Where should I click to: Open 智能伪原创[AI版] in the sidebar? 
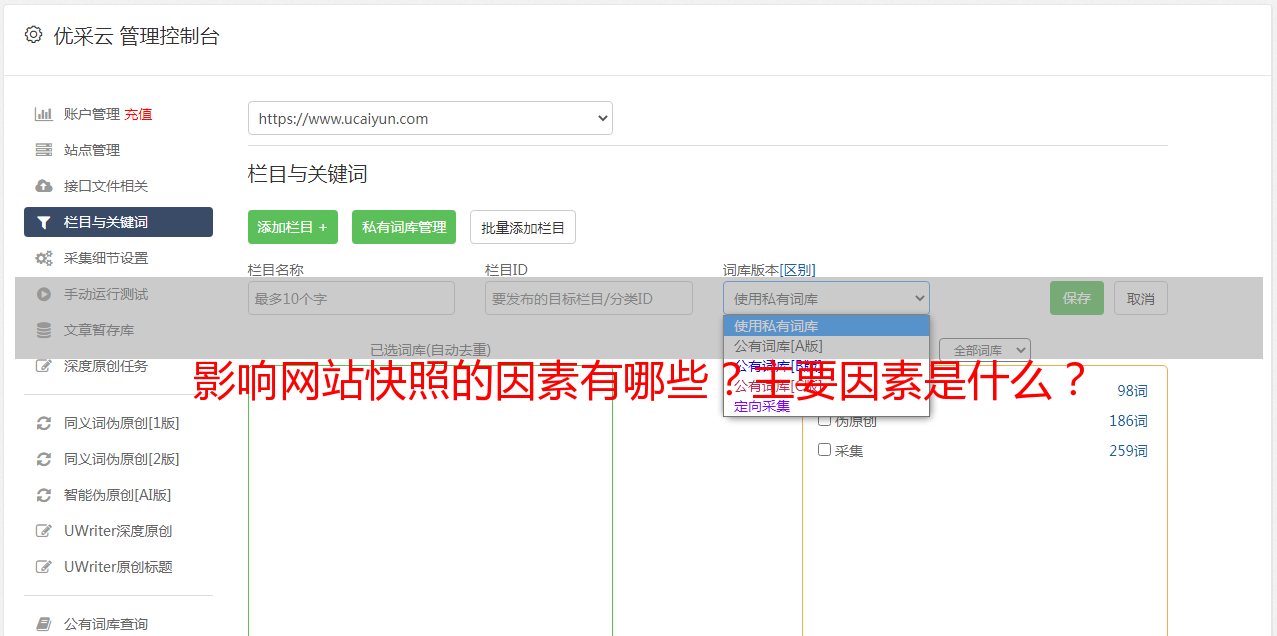coord(118,495)
